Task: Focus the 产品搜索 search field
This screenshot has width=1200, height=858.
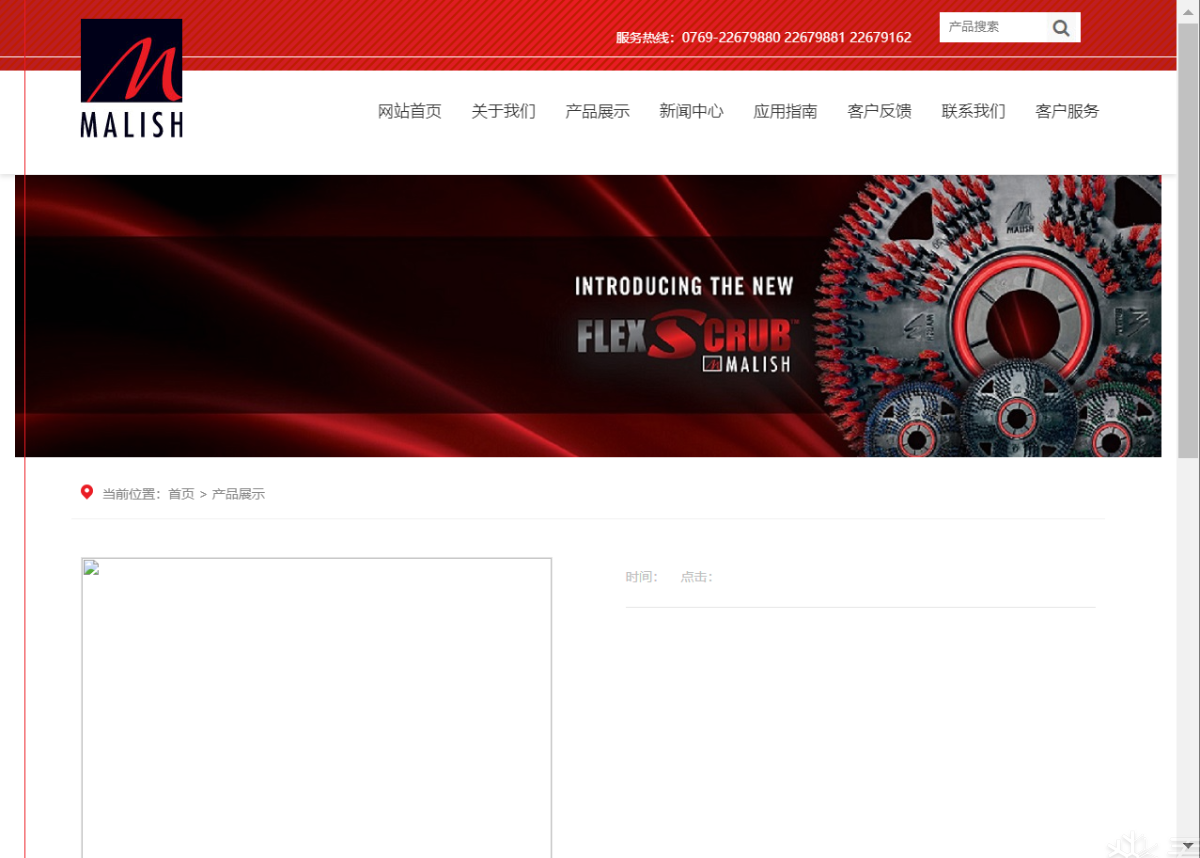Action: pyautogui.click(x=993, y=27)
